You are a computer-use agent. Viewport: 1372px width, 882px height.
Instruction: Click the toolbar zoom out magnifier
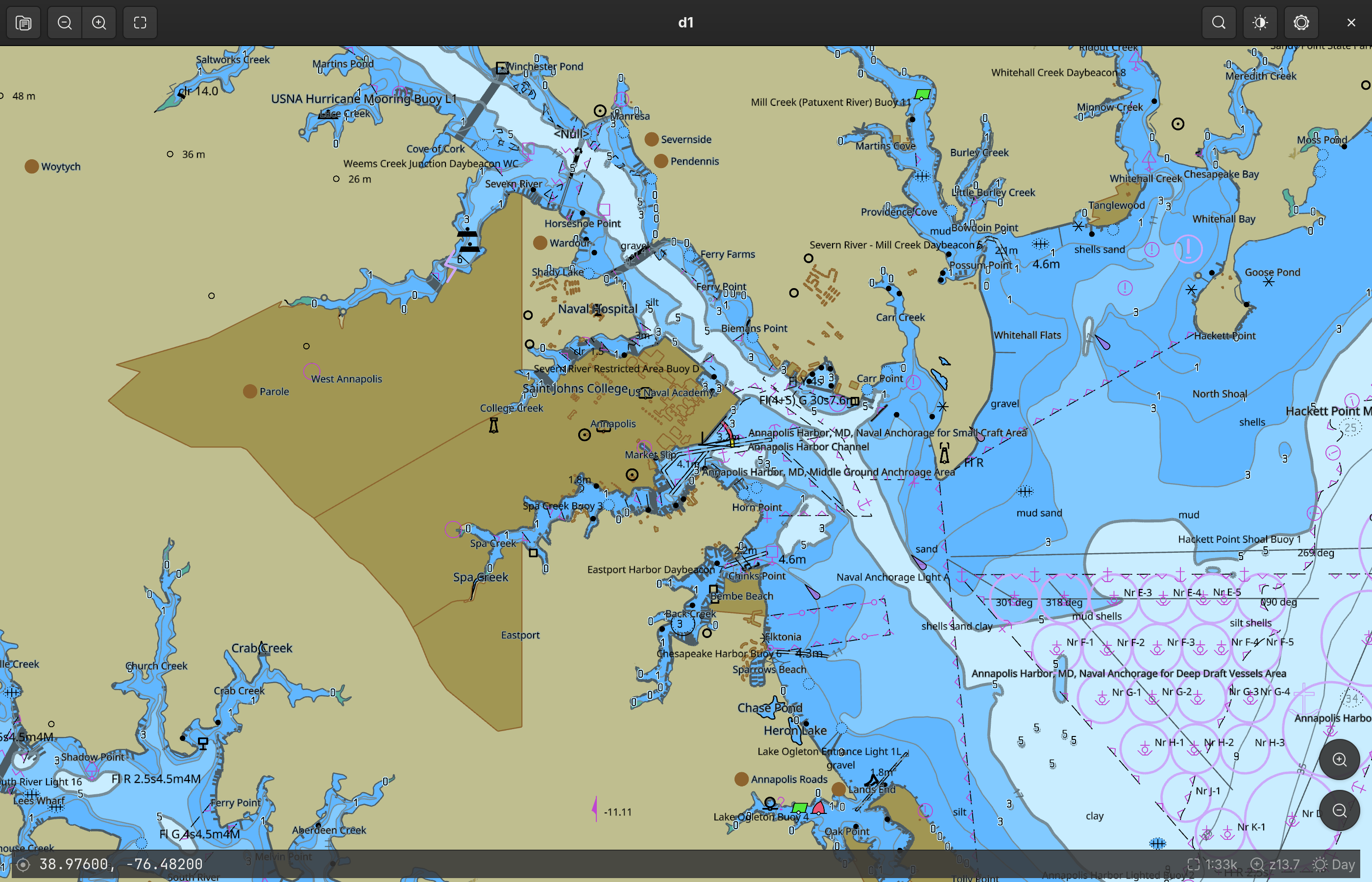[65, 23]
